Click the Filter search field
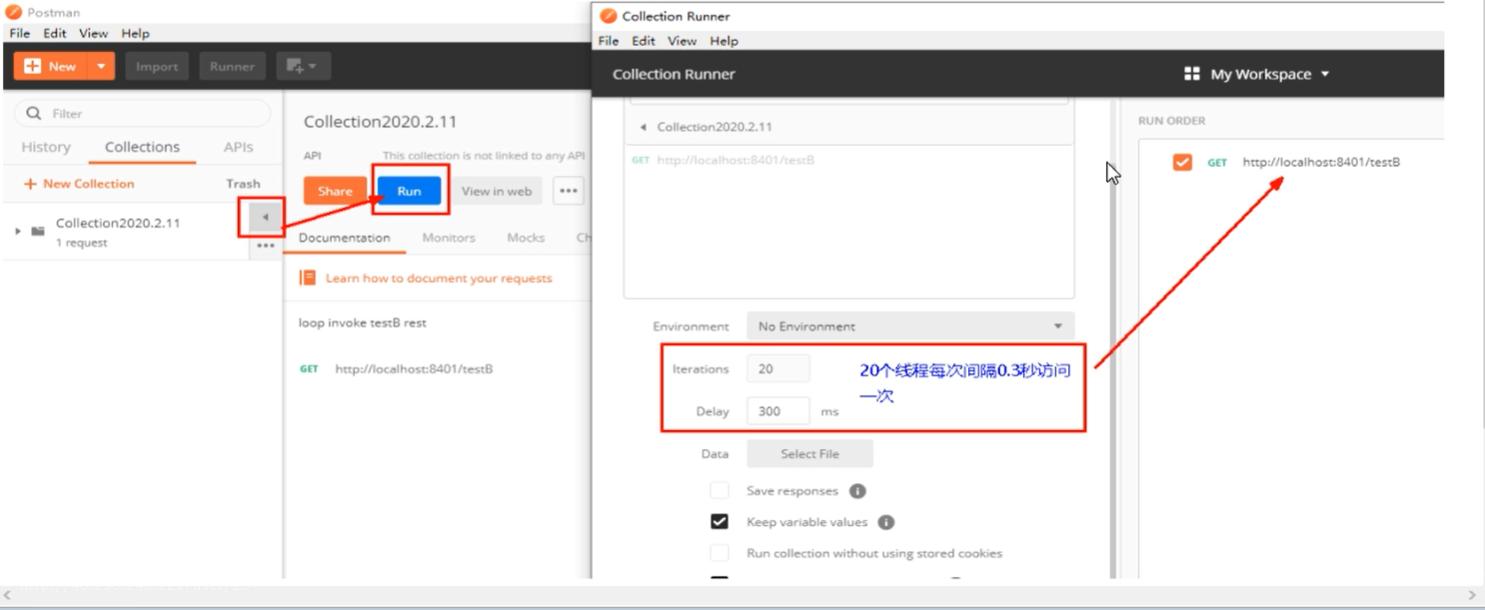Screen dimensions: 1485x610 [x=142, y=113]
